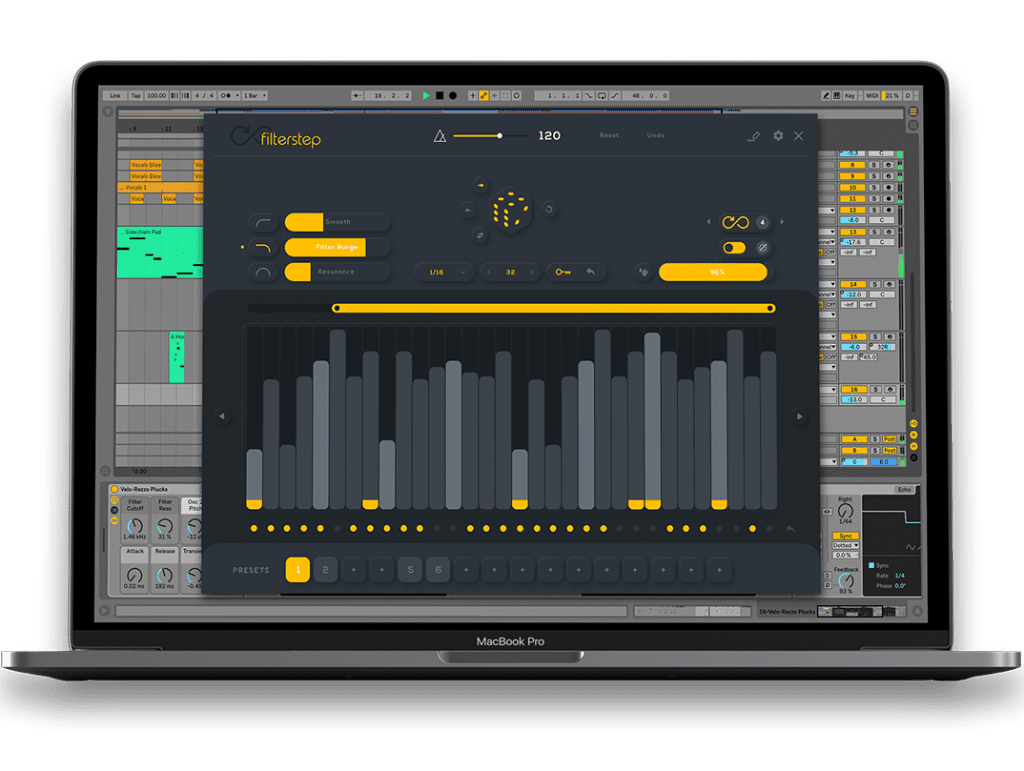The height and width of the screenshot is (771, 1024).
Task: Click the Filter Range slider
Action: coord(338,247)
